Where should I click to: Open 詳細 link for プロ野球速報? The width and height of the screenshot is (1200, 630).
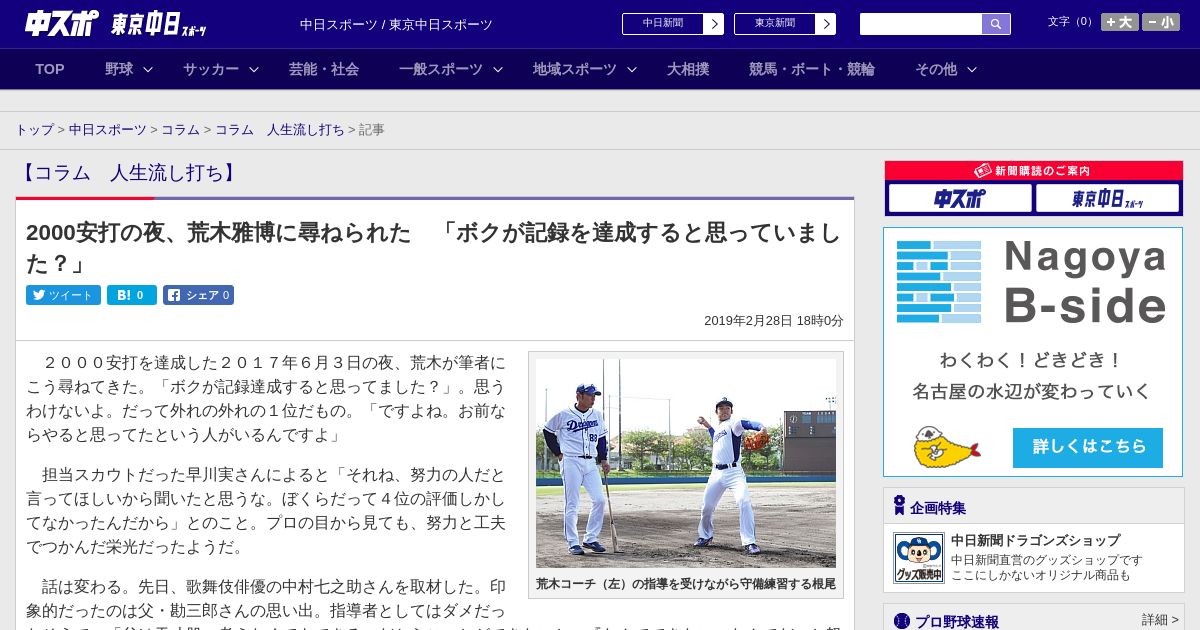pyautogui.click(x=1159, y=620)
